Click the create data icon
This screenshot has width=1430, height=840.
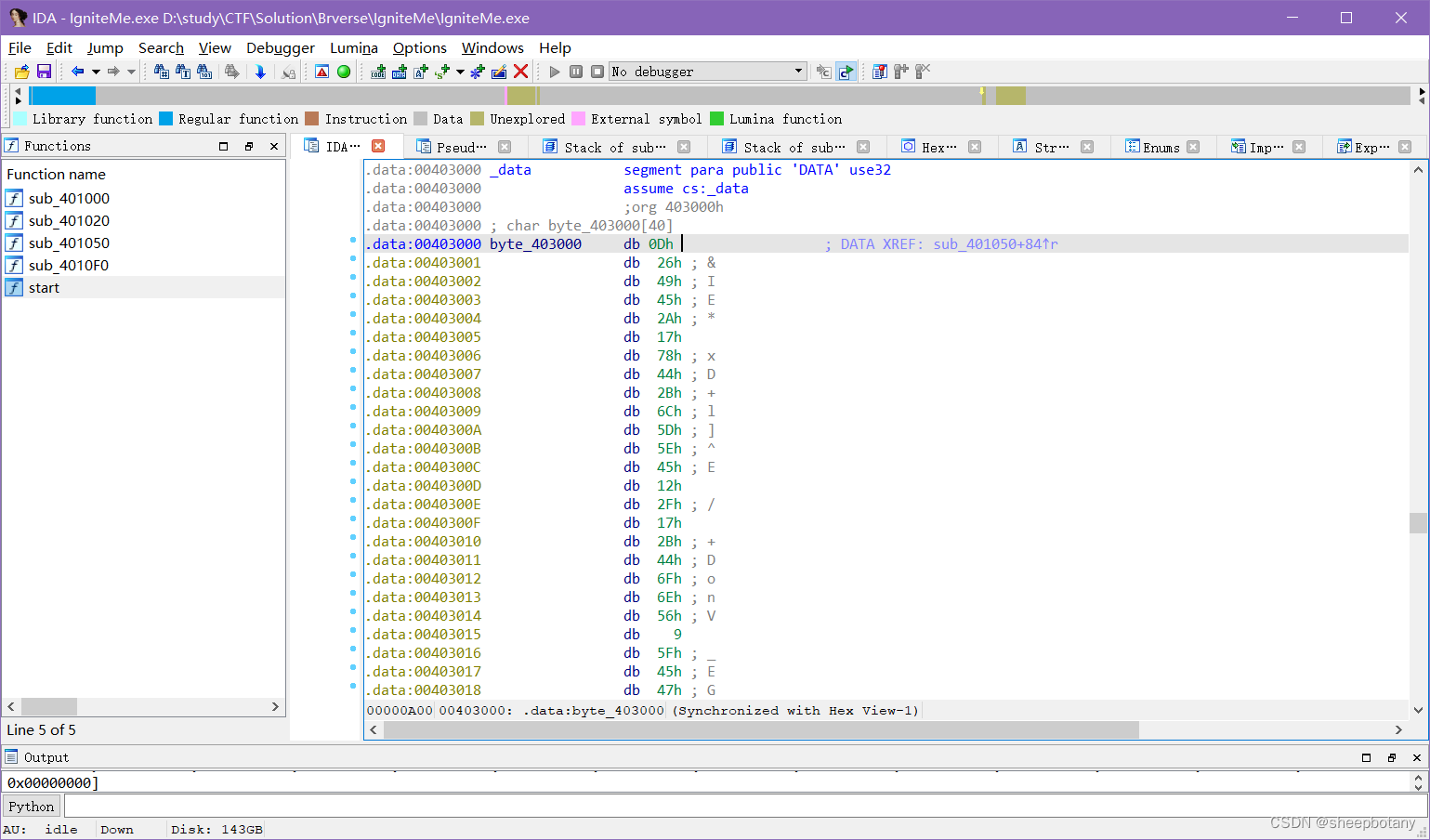point(400,72)
